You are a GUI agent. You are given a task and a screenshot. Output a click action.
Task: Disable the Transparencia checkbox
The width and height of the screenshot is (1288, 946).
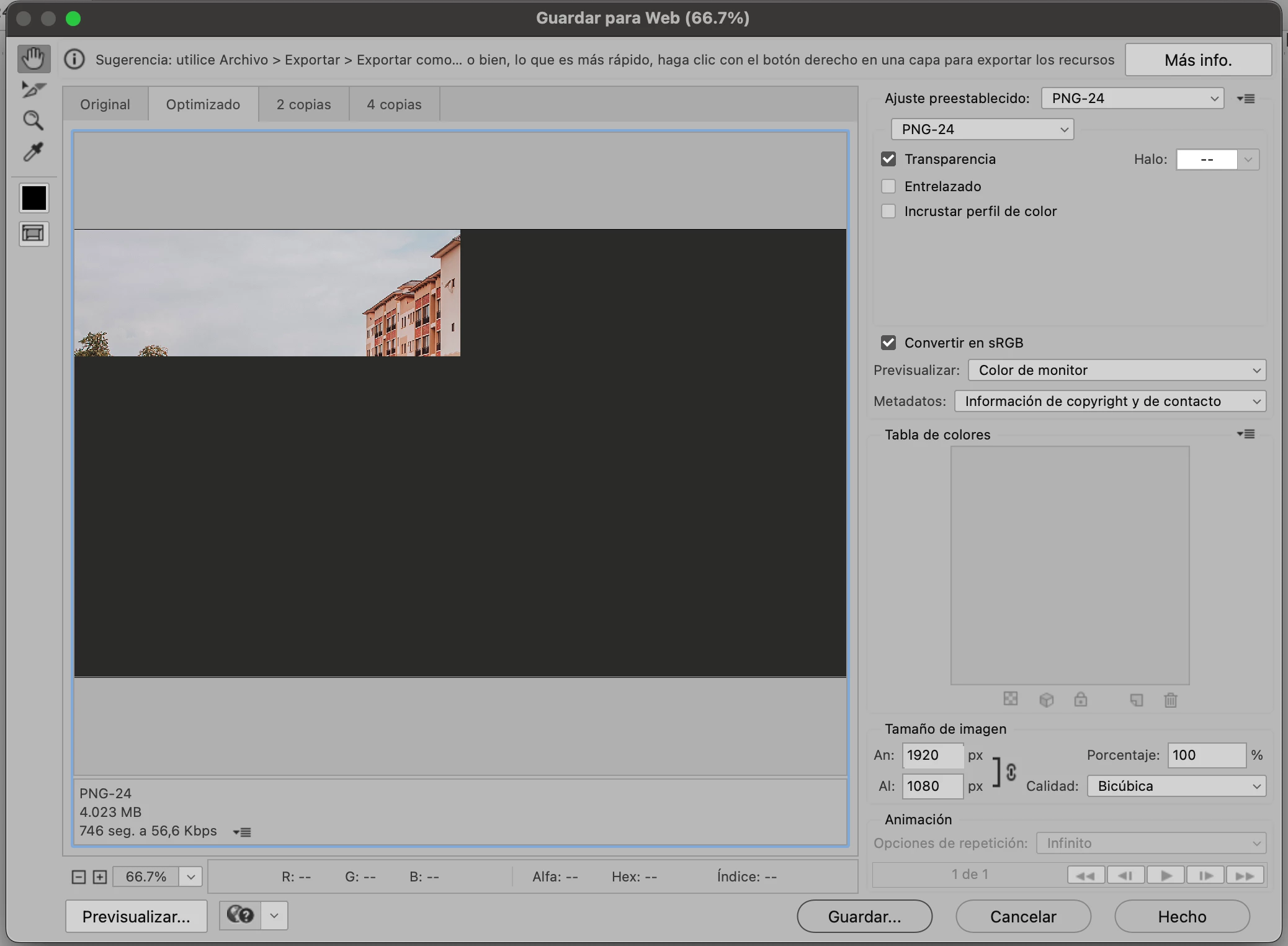click(888, 159)
